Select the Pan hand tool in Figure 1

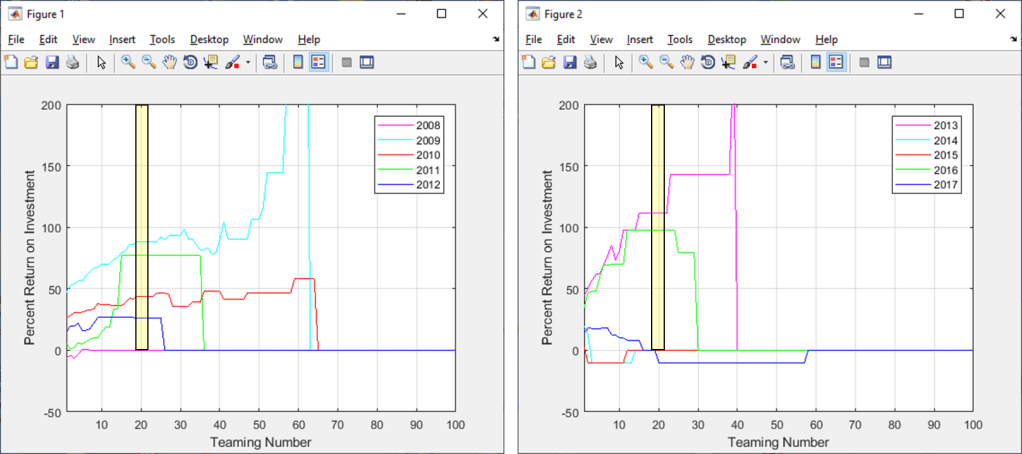tap(170, 62)
